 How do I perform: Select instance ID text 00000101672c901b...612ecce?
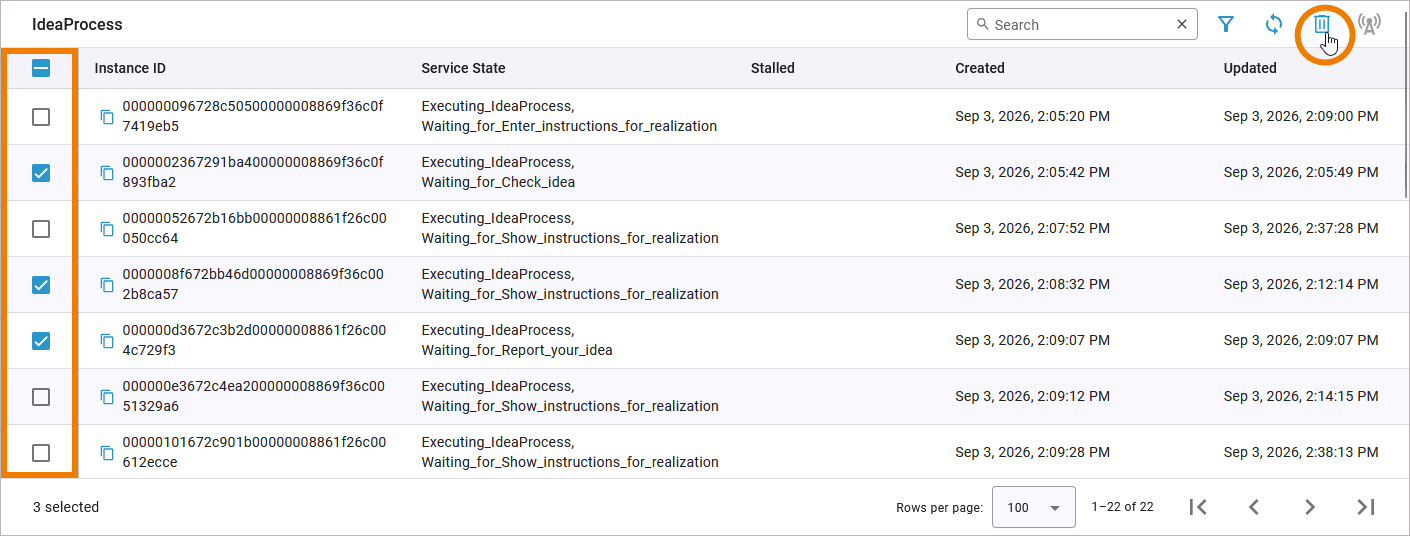(254, 452)
